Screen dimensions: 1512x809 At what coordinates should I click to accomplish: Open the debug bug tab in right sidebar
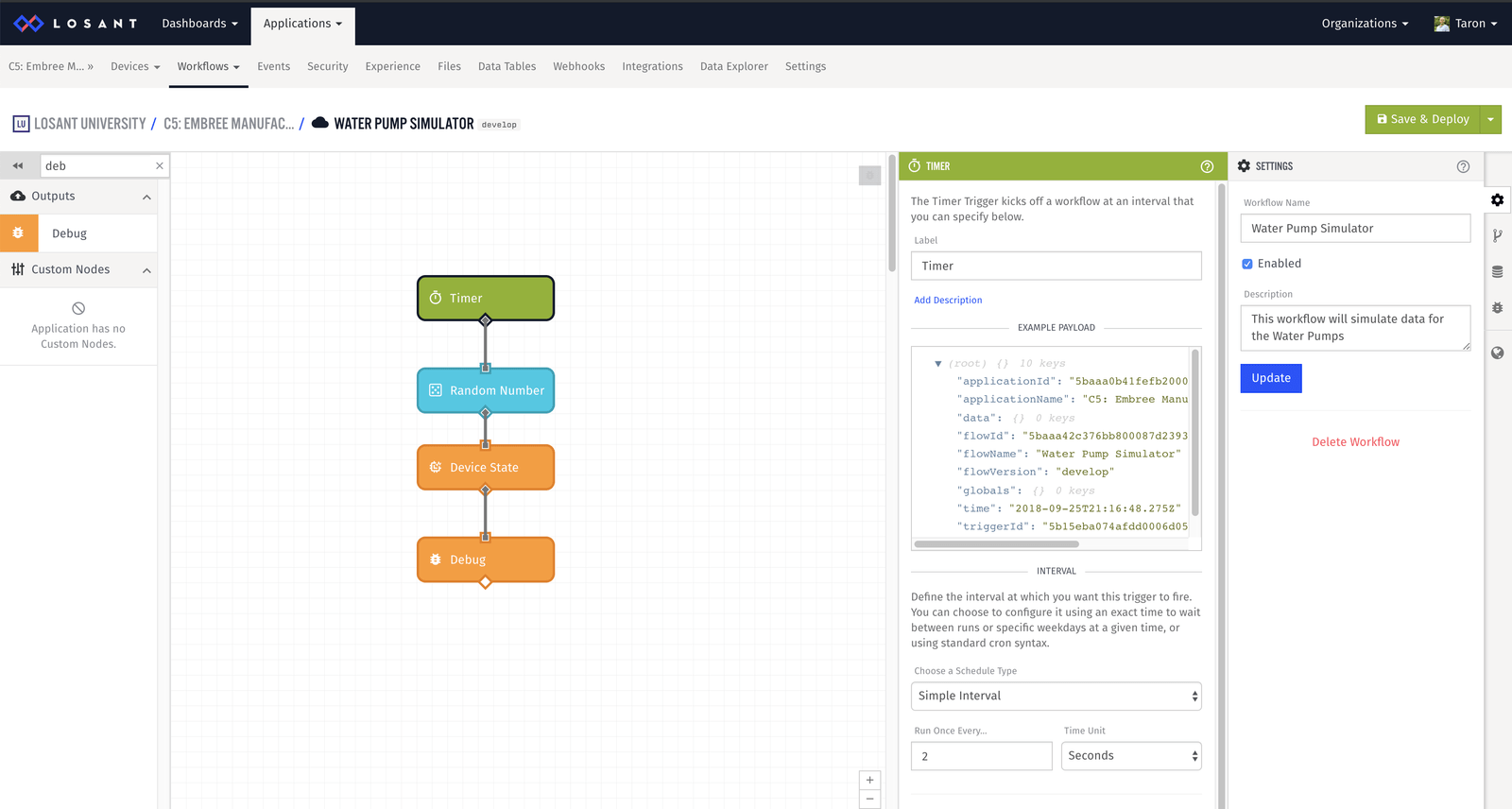tap(1498, 308)
